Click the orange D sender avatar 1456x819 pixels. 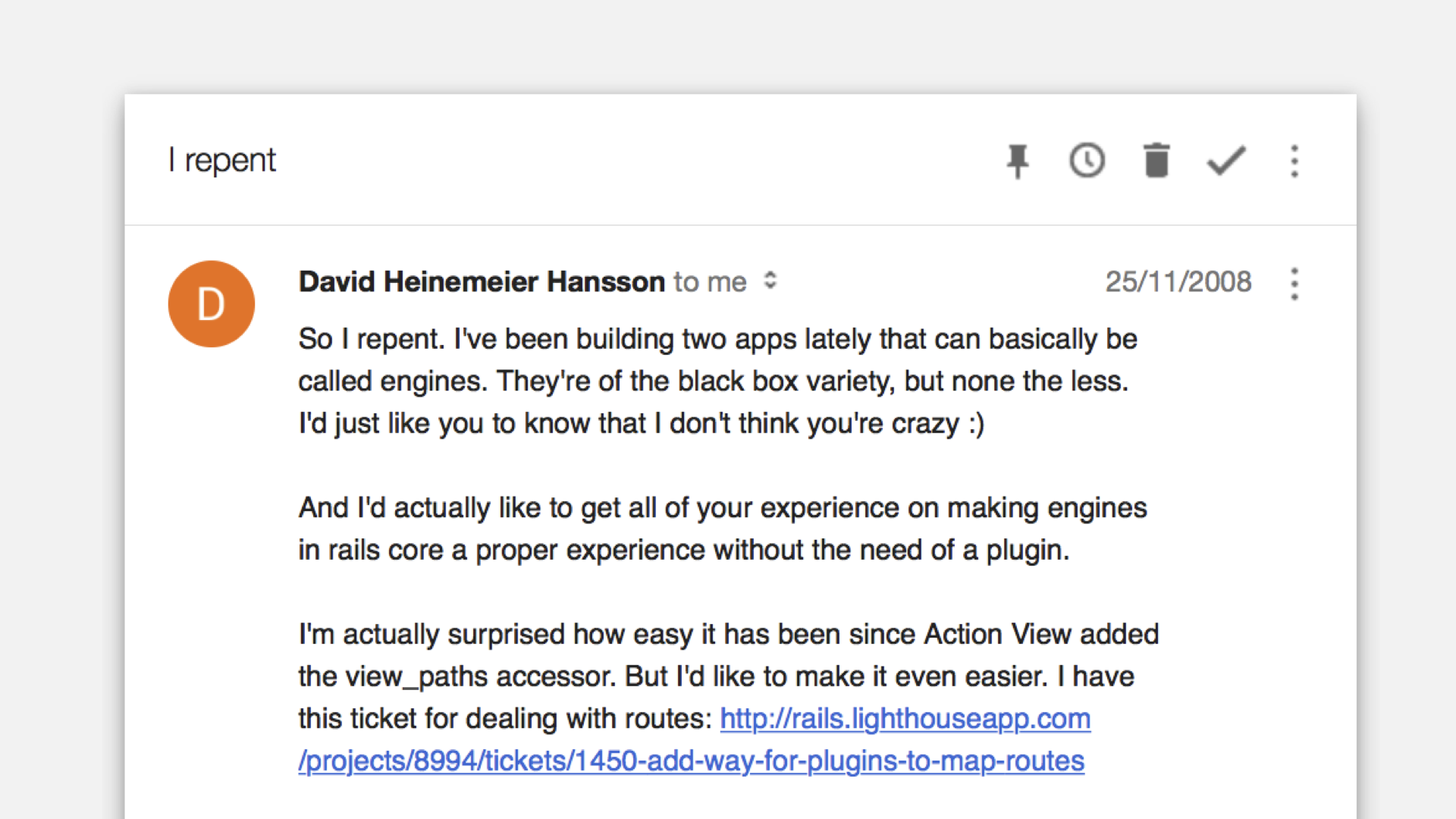tap(212, 304)
